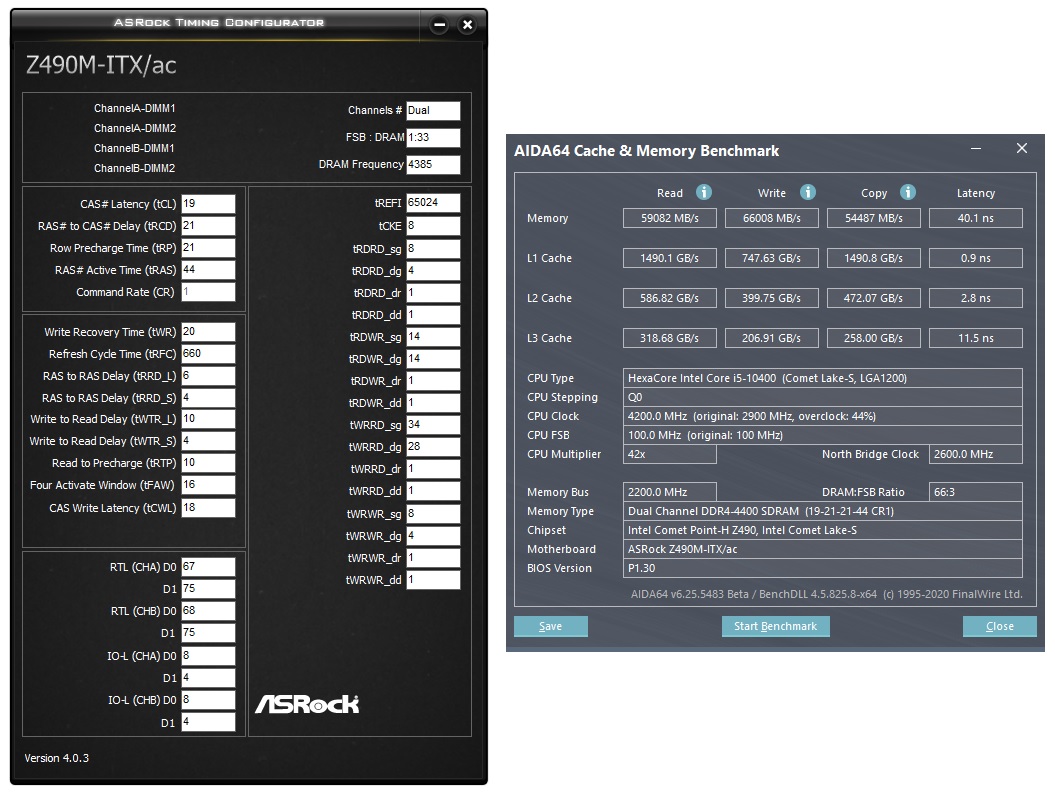1055x797 pixels.
Task: Click the tRRD_S field
Action: coord(209,398)
